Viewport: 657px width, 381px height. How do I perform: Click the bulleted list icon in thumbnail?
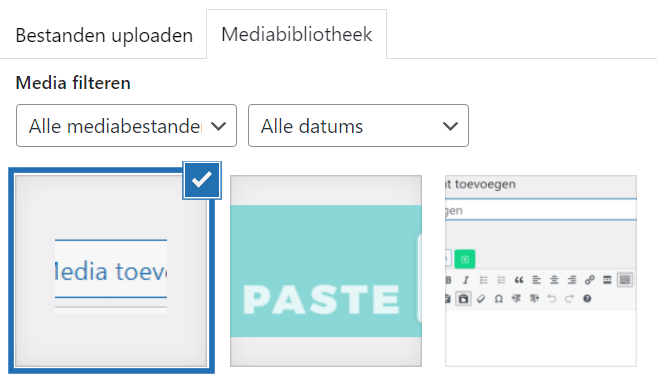[484, 280]
